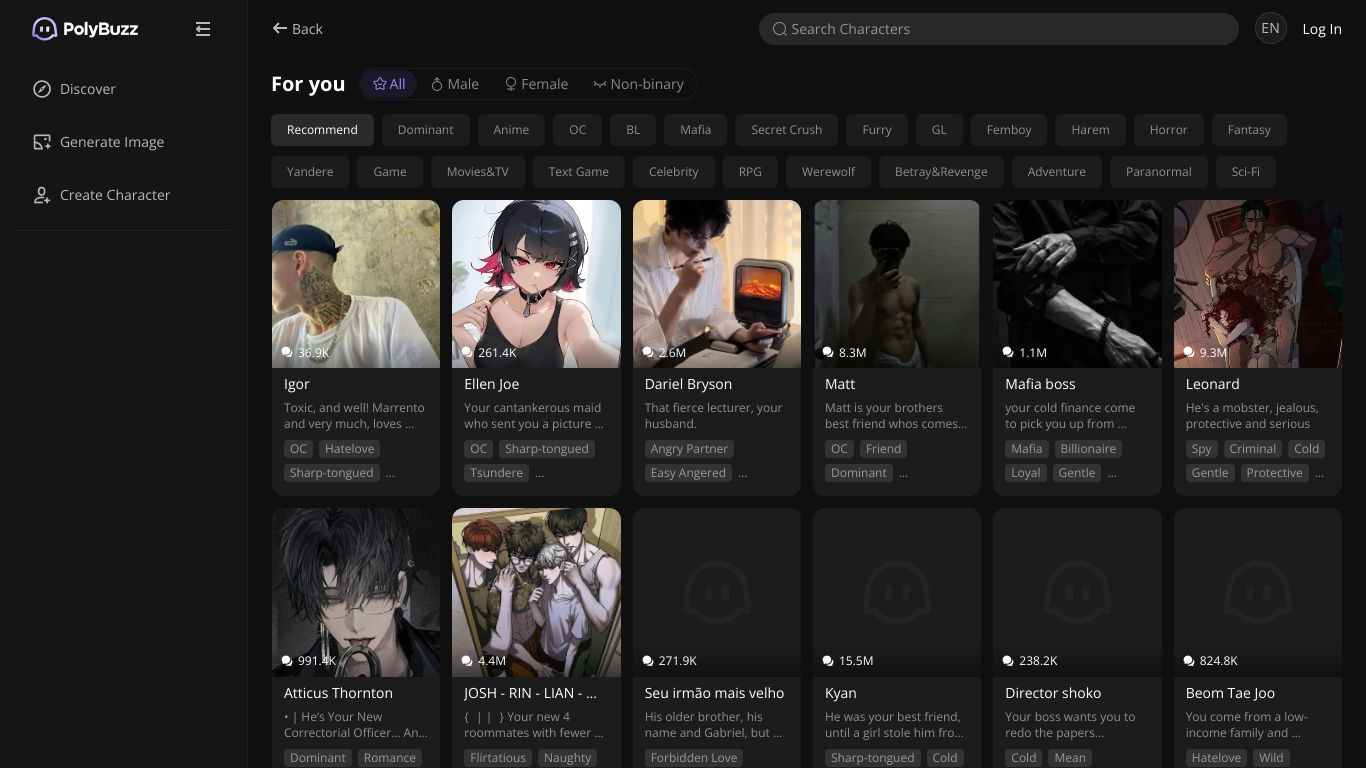Select the Femboy category tag
This screenshot has height=768, width=1366.
pos(1009,130)
